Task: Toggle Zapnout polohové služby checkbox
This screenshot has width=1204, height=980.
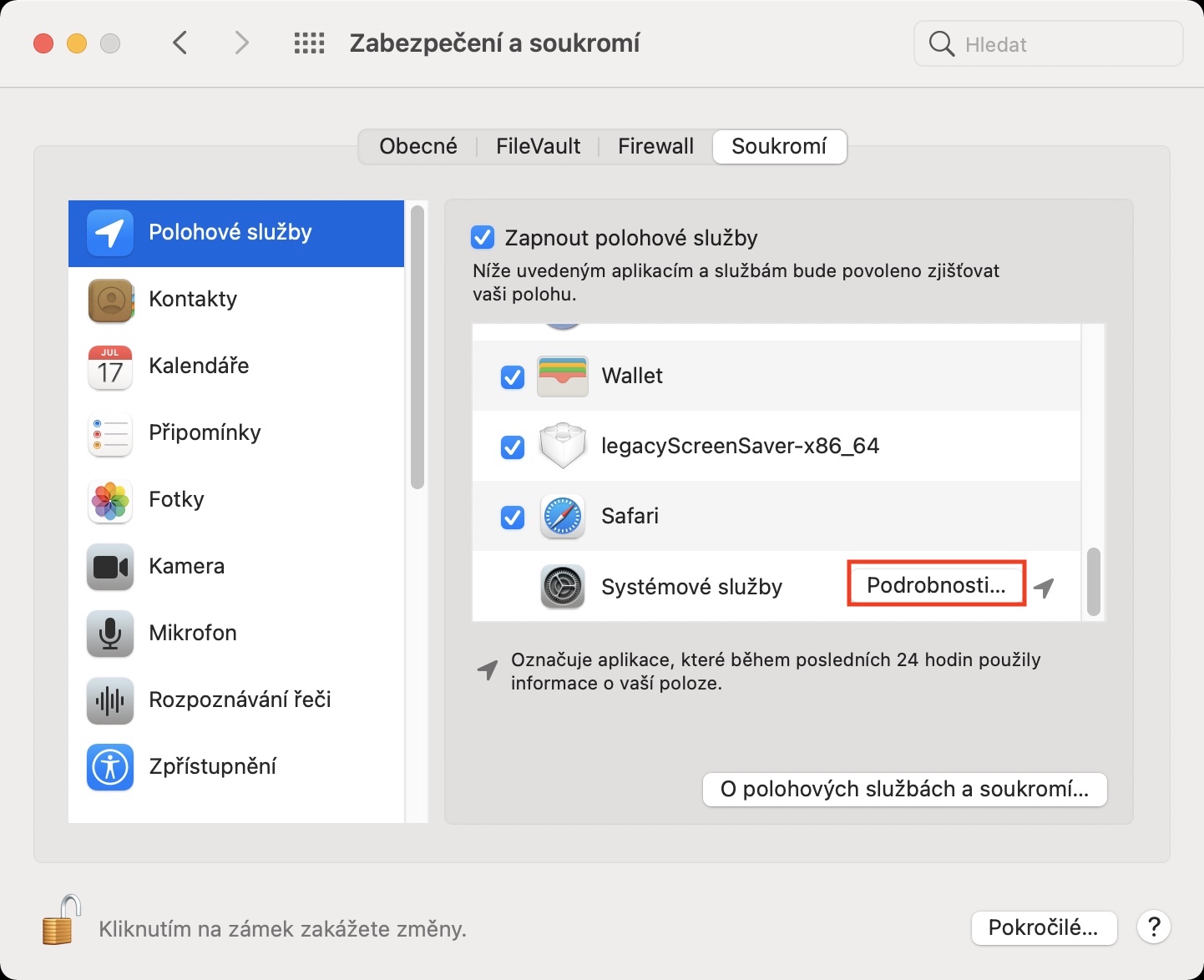Action: (x=483, y=238)
